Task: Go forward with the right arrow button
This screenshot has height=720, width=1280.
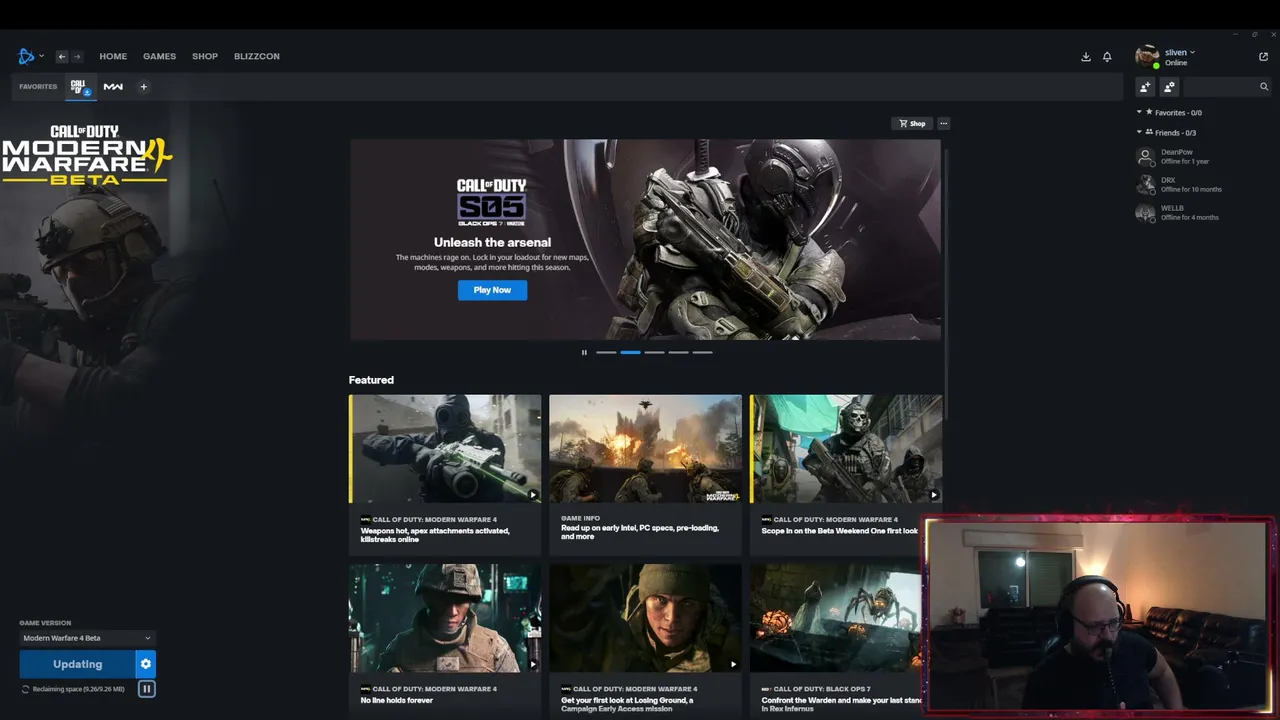Action: (77, 56)
